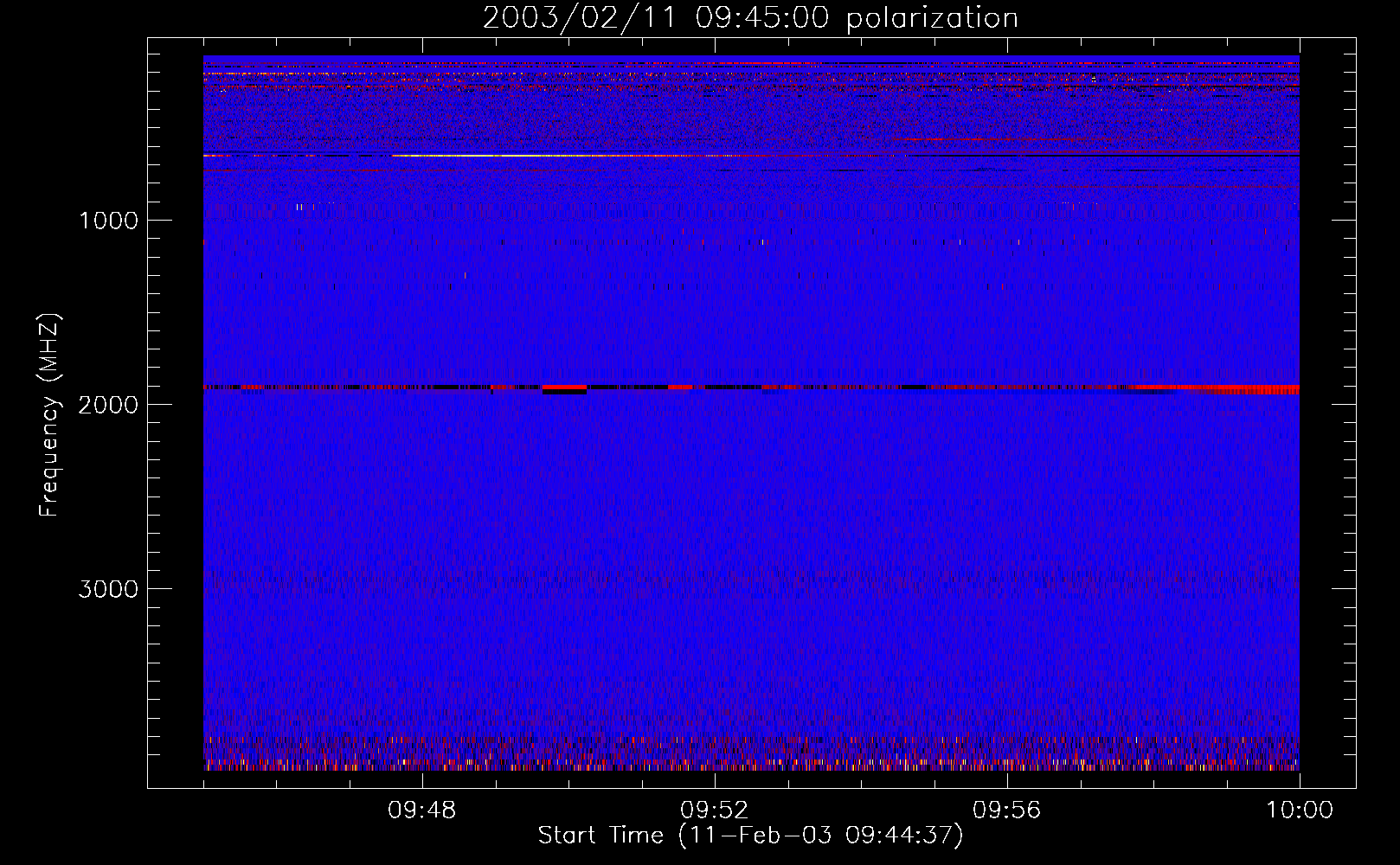Select the 'Start Time (11-Feb-03 09:44:37)' caption

tap(750, 836)
